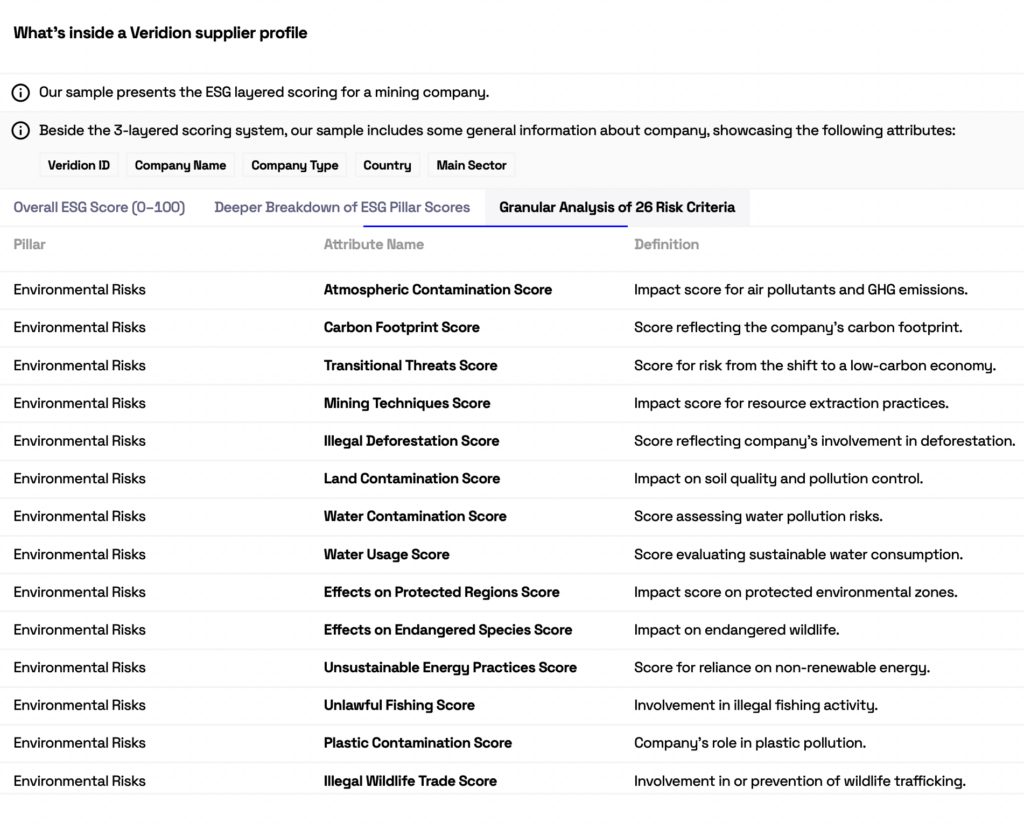Click the Definition column header
The image size is (1024, 830).
pyautogui.click(x=666, y=244)
